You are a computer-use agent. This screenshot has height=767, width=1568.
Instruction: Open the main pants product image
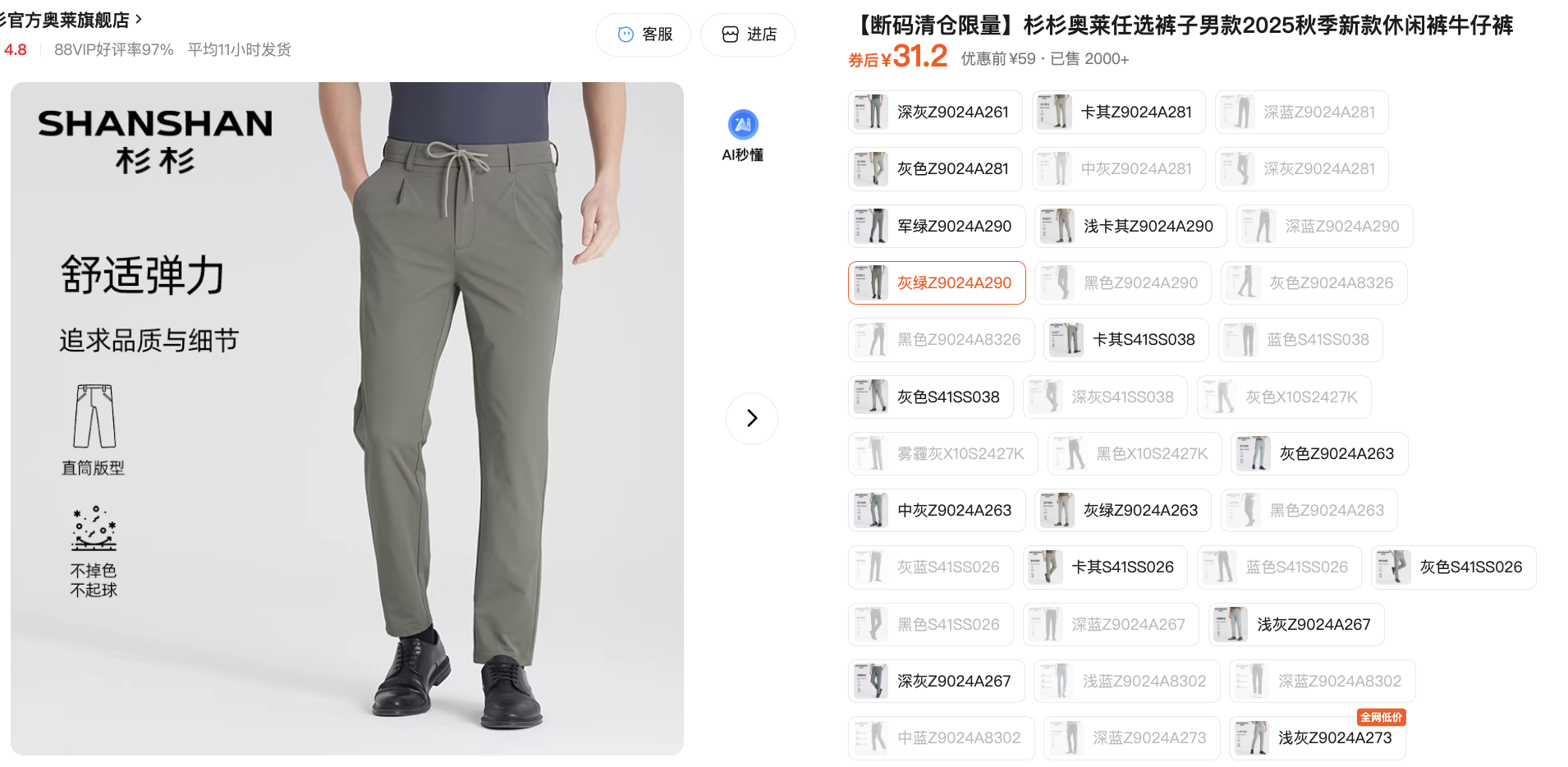point(347,419)
